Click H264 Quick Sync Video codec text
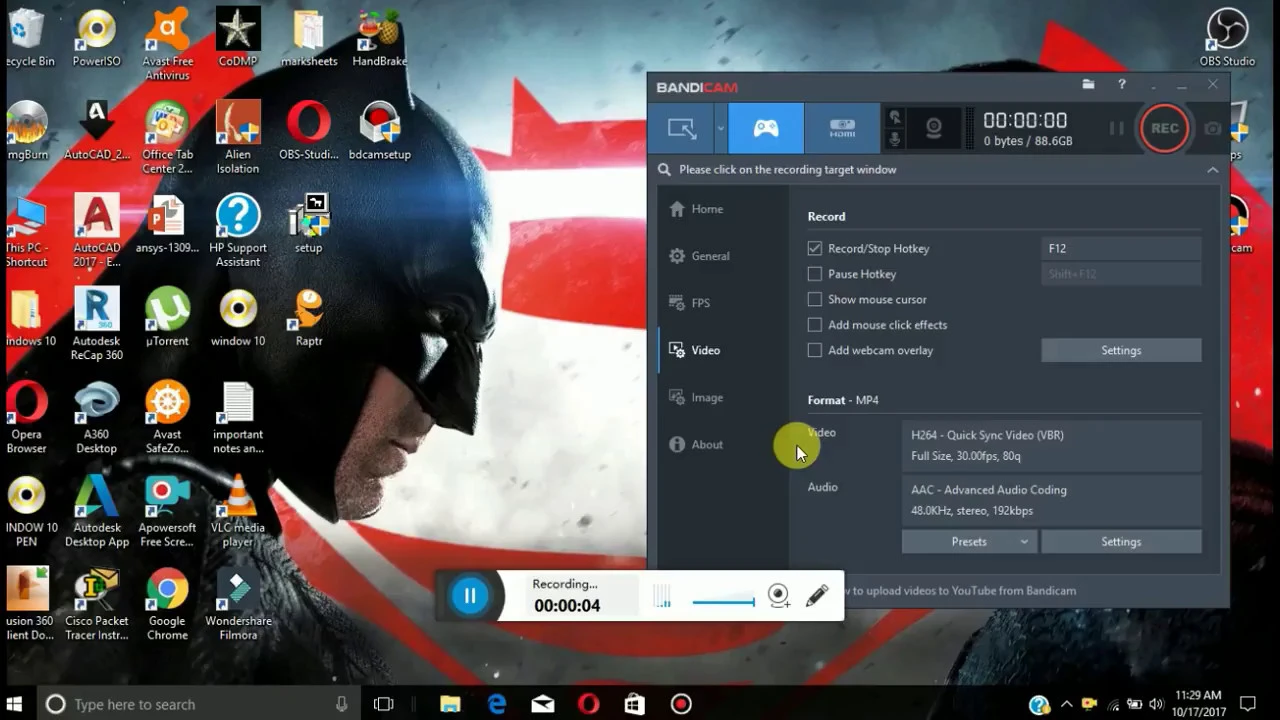Image resolution: width=1280 pixels, height=720 pixels. pyautogui.click(x=987, y=435)
